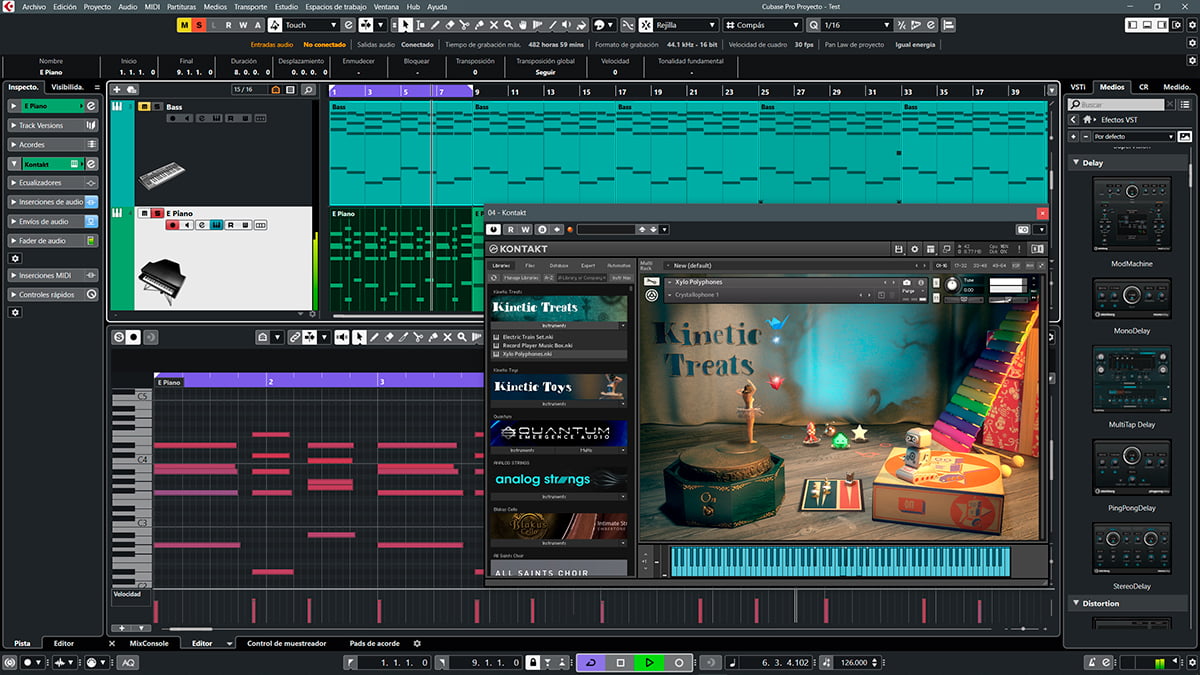Collapse the Distortion category
Viewport: 1200px width, 675px height.
[x=1075, y=604]
